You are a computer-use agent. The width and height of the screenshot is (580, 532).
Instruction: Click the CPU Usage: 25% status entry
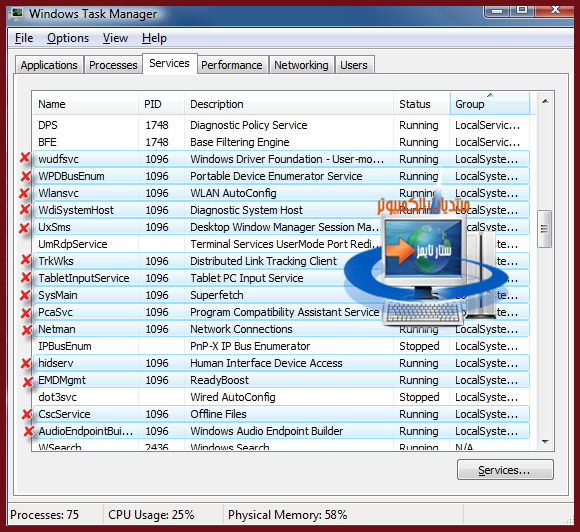tap(151, 515)
